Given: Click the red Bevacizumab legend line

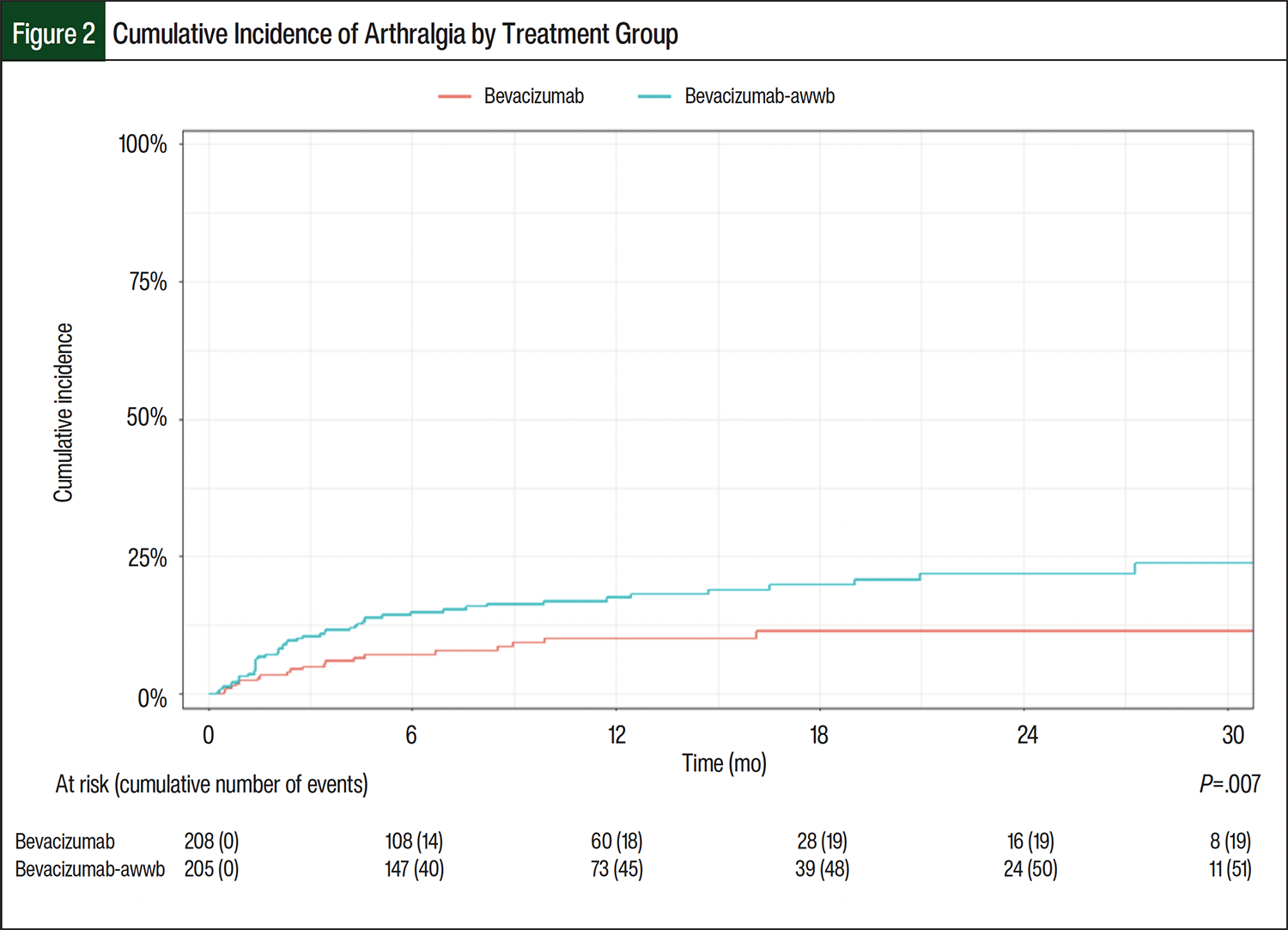Looking at the screenshot, I should [x=454, y=97].
